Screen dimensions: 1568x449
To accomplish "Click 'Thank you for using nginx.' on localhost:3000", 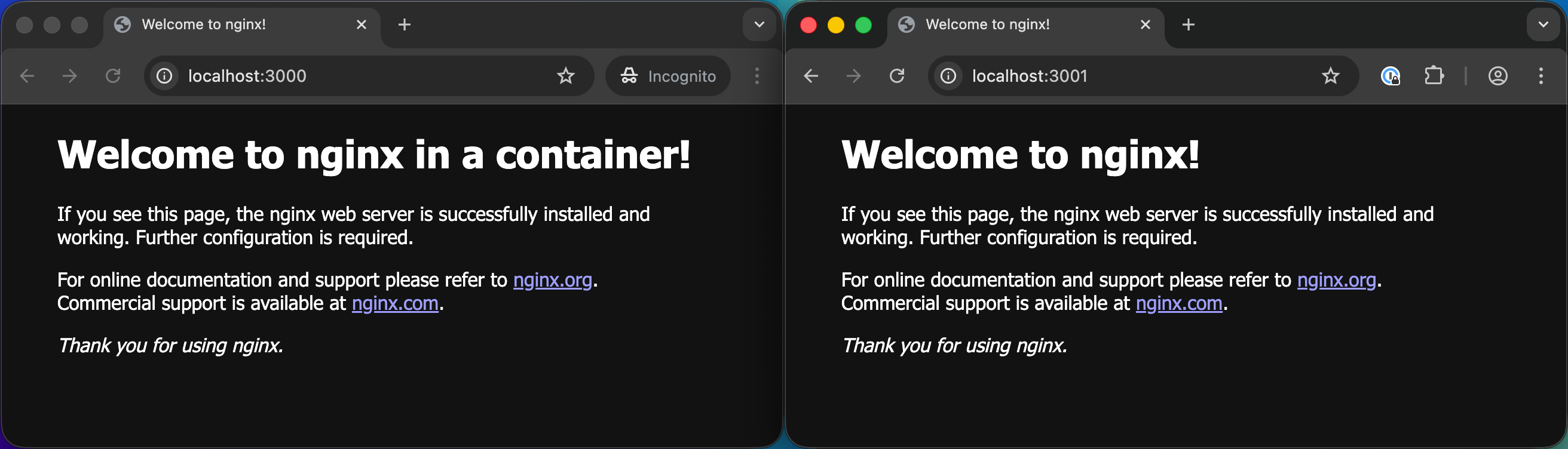I will (170, 346).
